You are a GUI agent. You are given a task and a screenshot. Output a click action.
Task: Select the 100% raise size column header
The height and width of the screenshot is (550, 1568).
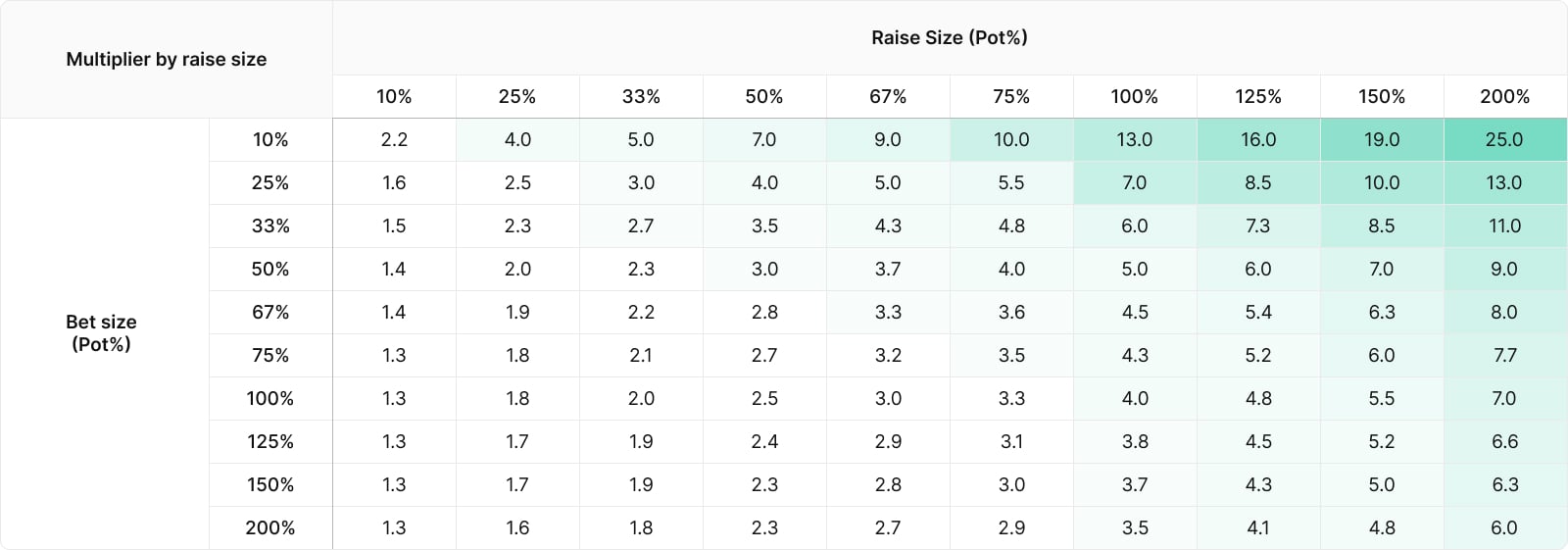pos(1135,96)
